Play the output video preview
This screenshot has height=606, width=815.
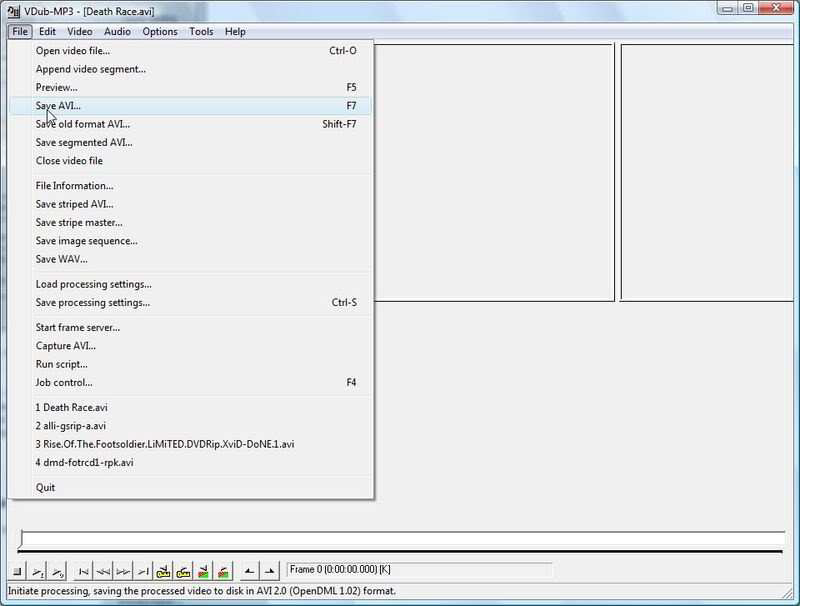click(x=58, y=572)
